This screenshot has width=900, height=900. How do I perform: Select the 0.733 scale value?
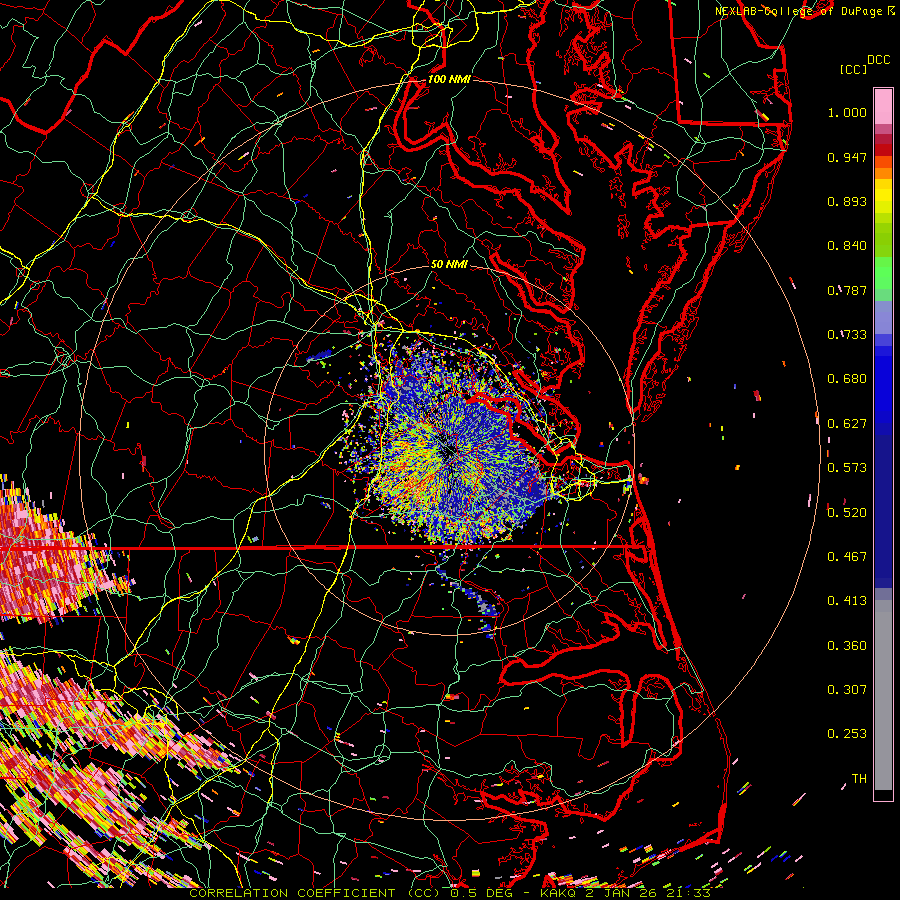click(x=847, y=335)
